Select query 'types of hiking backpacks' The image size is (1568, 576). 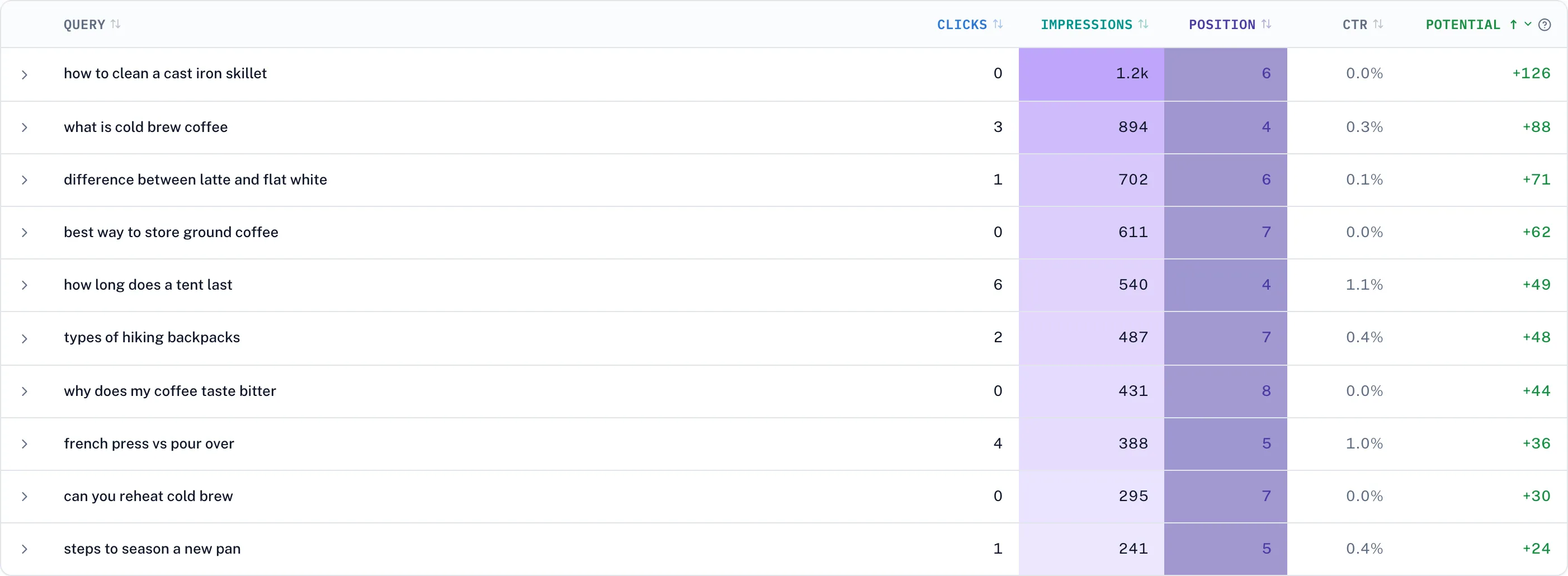(x=152, y=337)
